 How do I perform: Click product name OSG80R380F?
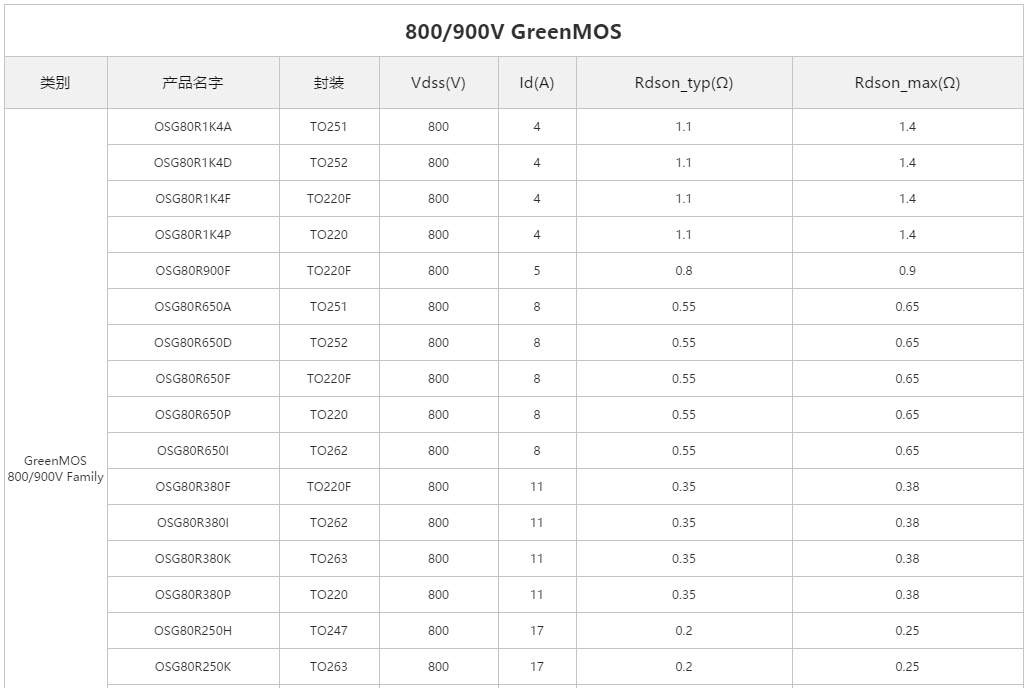tap(193, 487)
